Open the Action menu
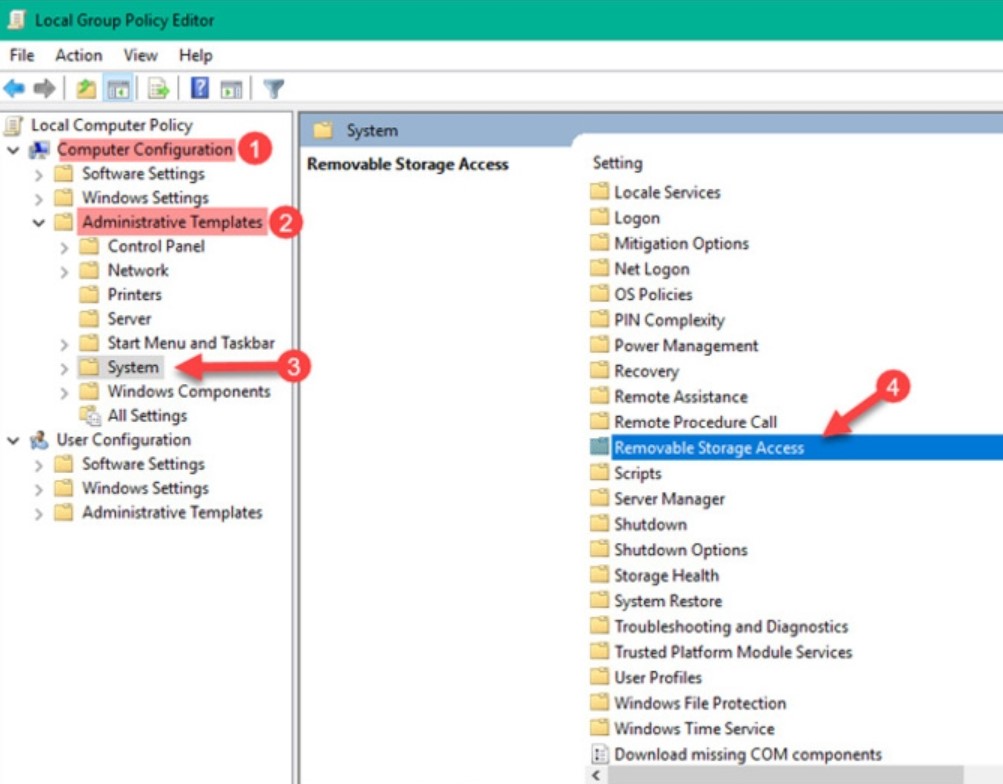Screen dimensions: 1003x784 [79, 55]
